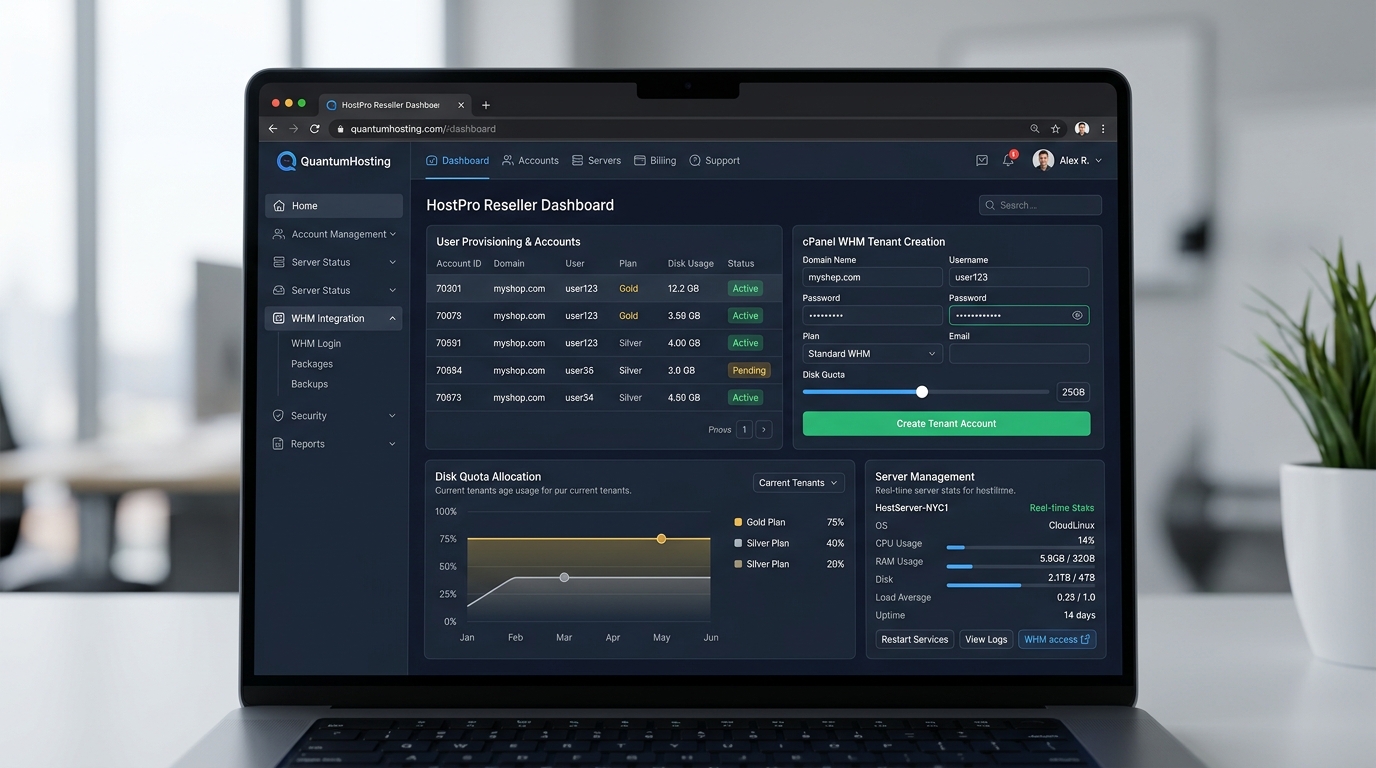Open the browser three-dot menu
1376x768 pixels.
[1103, 129]
